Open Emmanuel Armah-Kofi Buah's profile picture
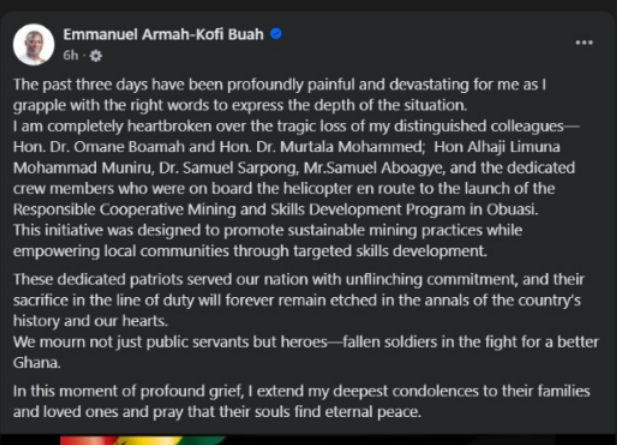 (33, 44)
